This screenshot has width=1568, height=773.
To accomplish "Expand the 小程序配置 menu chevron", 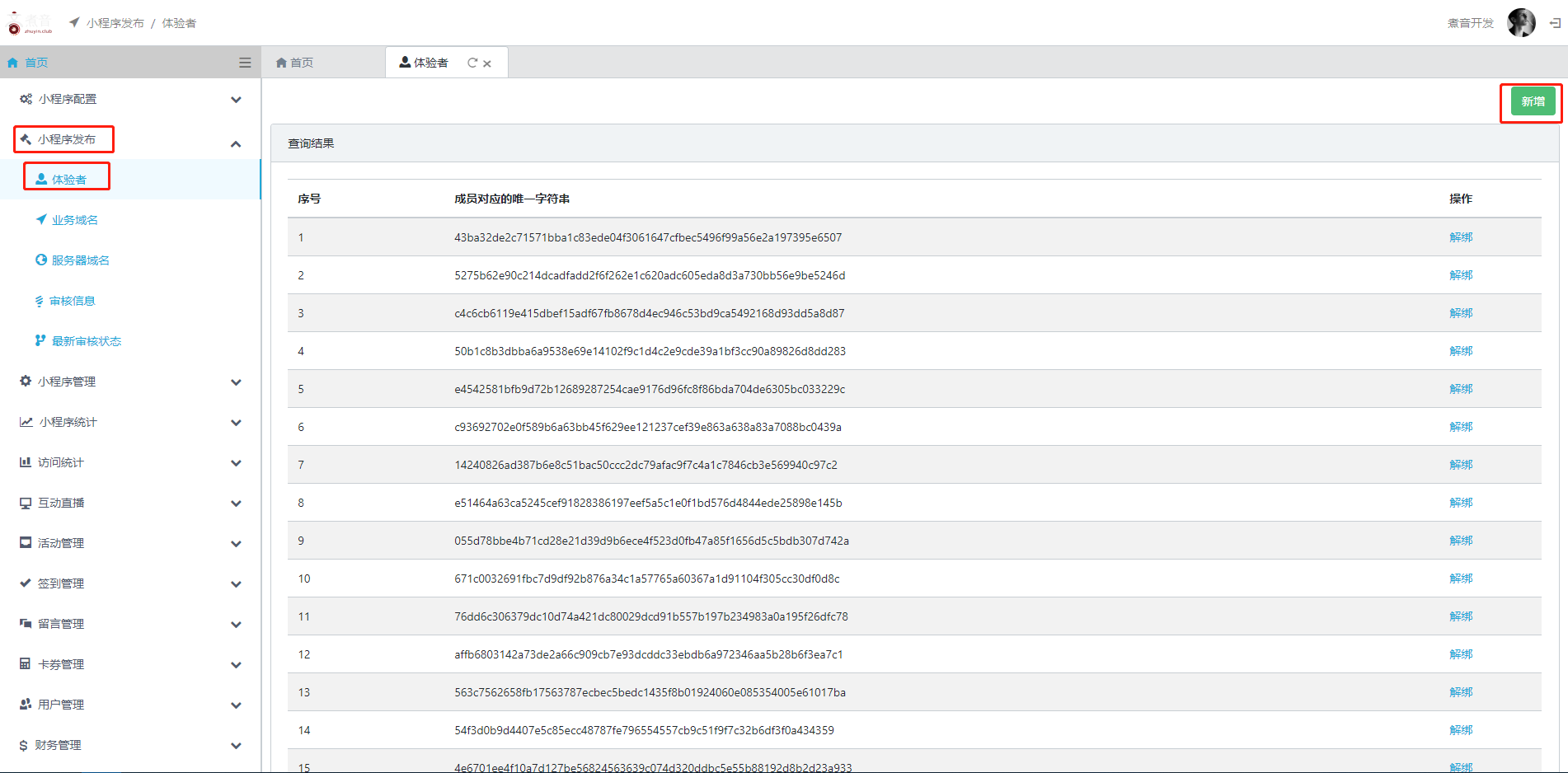I will coord(236,100).
